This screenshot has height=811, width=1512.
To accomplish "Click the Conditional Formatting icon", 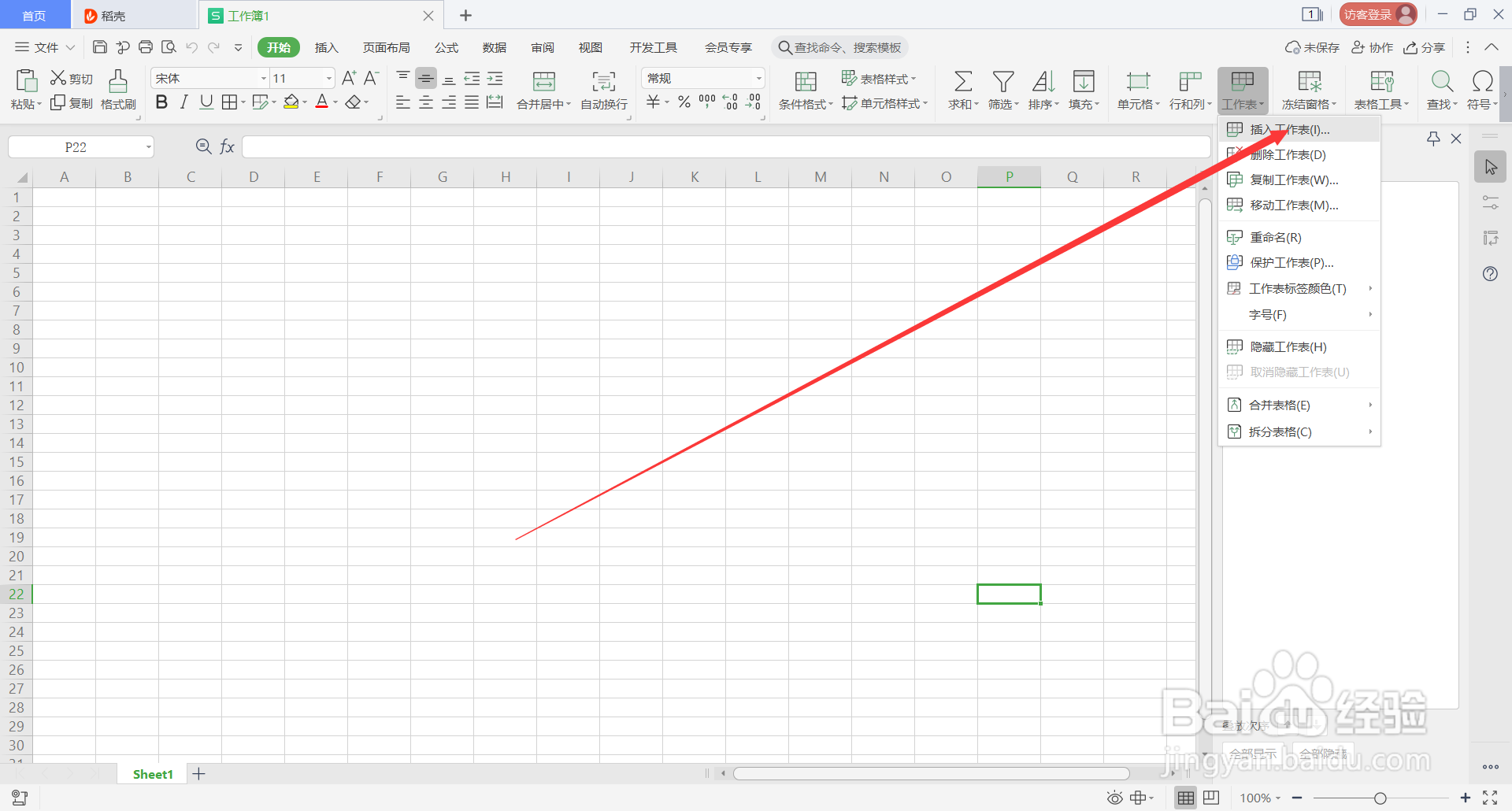I will [x=806, y=81].
